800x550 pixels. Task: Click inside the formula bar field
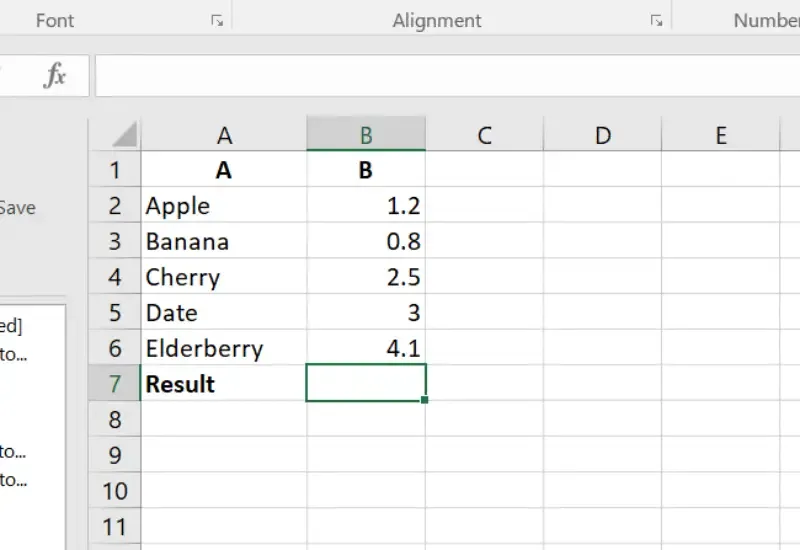tap(440, 76)
